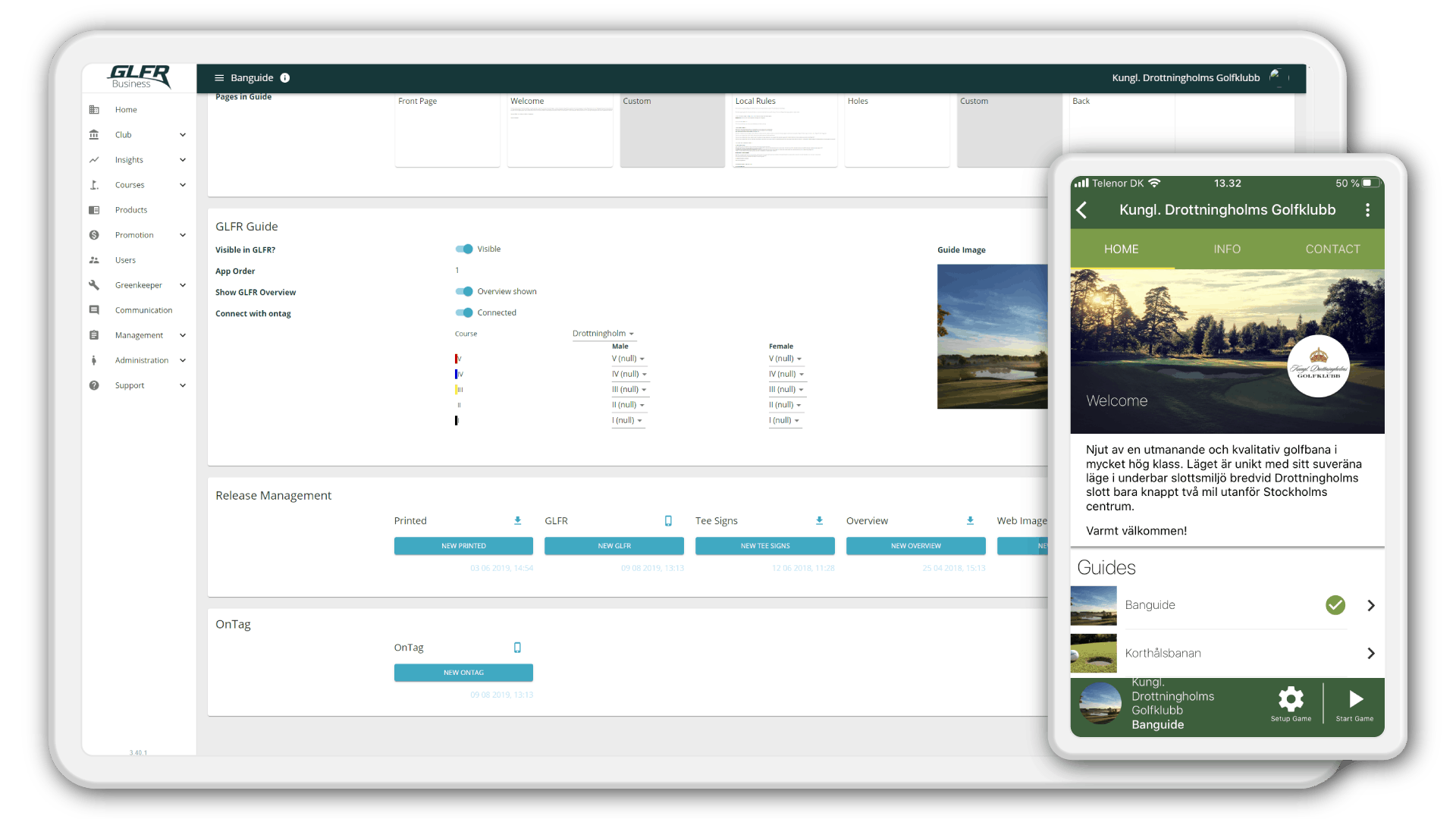1456x819 pixels.
Task: Download the Tee Signs release
Action: point(819,521)
